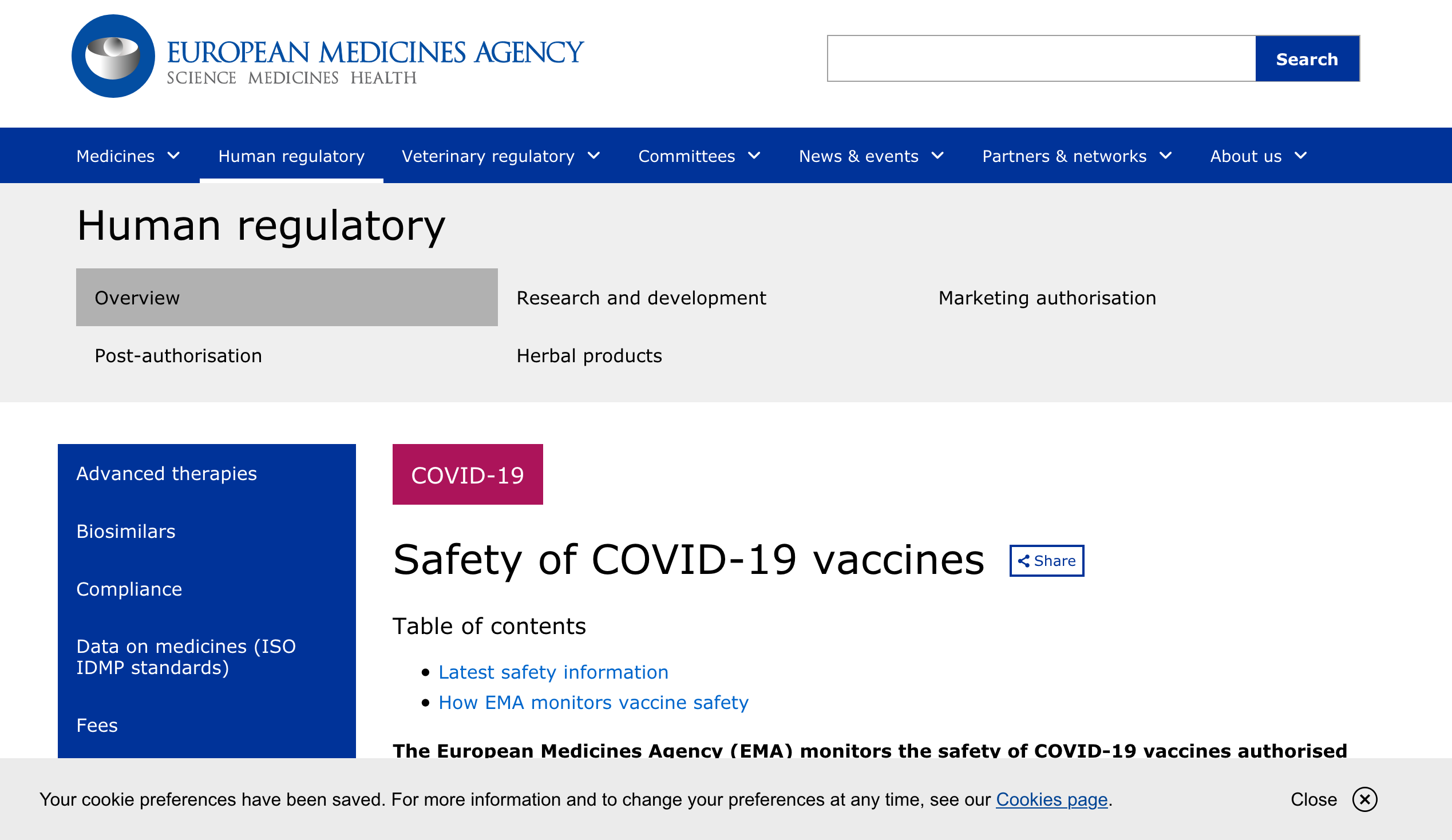Focus the site search input field
This screenshot has width=1452, height=840.
(x=1041, y=59)
